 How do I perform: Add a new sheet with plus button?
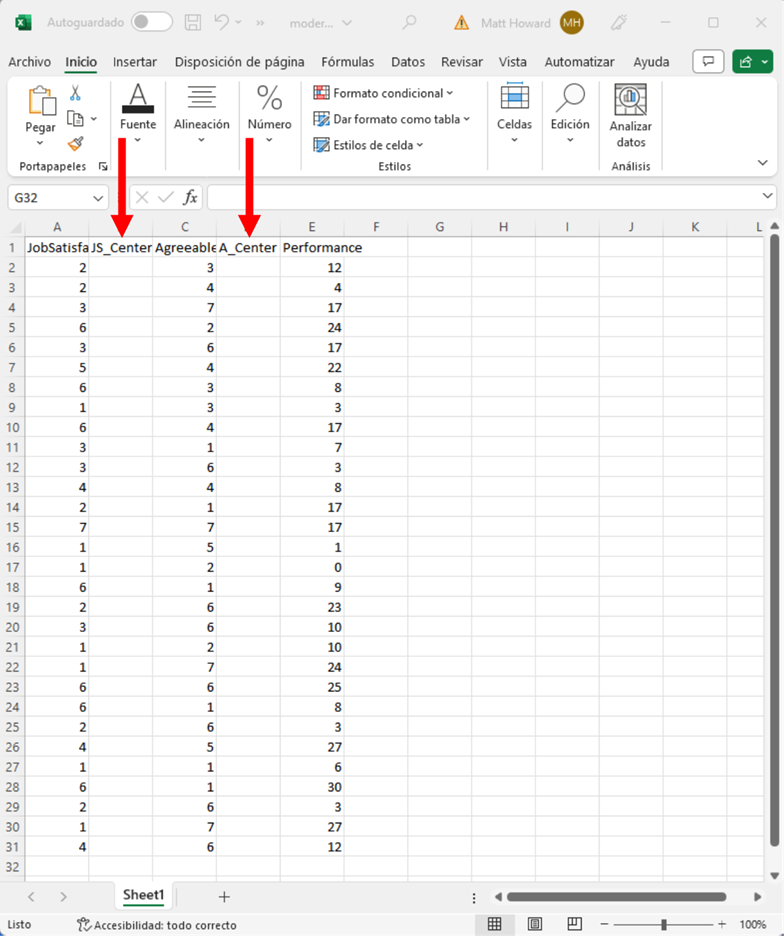[224, 897]
